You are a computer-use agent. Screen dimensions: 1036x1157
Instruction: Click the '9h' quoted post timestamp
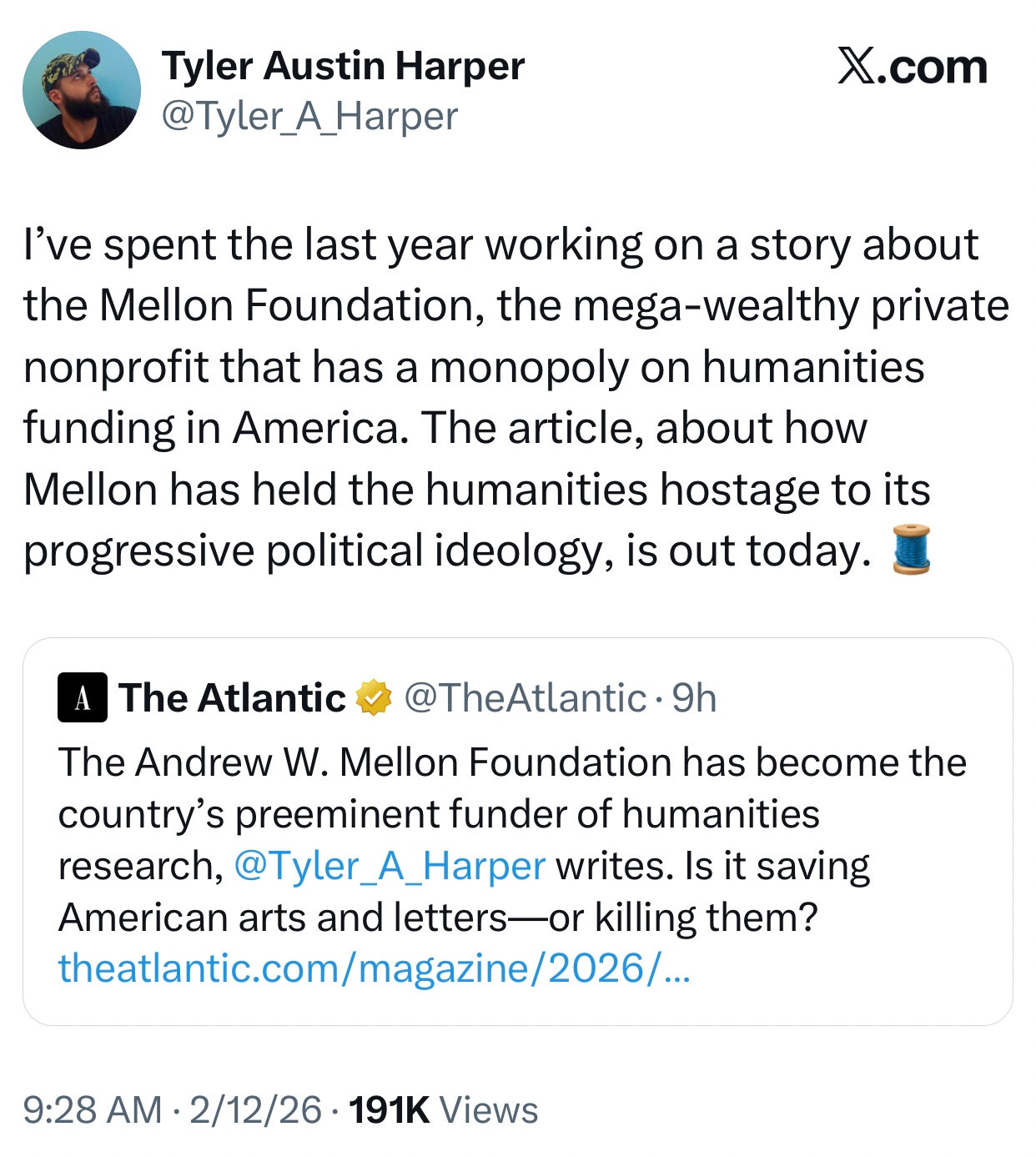(694, 698)
